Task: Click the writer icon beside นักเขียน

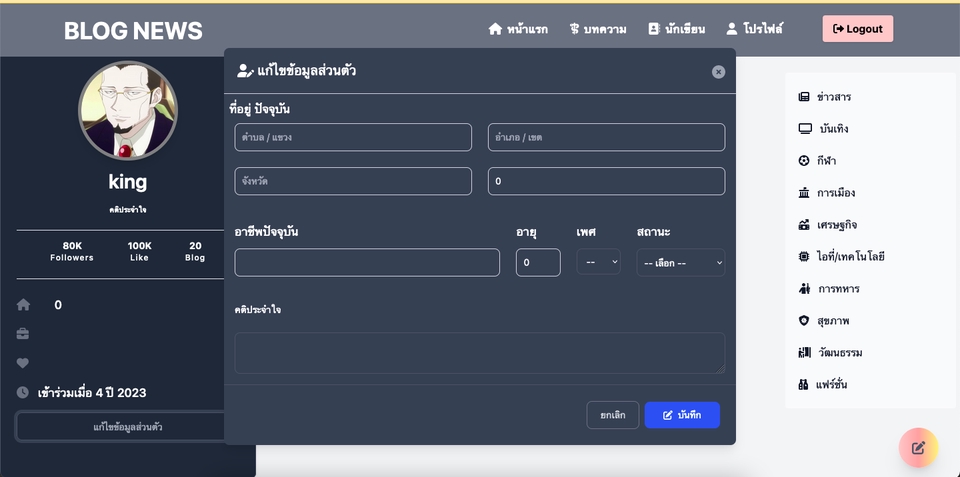Action: [x=654, y=29]
